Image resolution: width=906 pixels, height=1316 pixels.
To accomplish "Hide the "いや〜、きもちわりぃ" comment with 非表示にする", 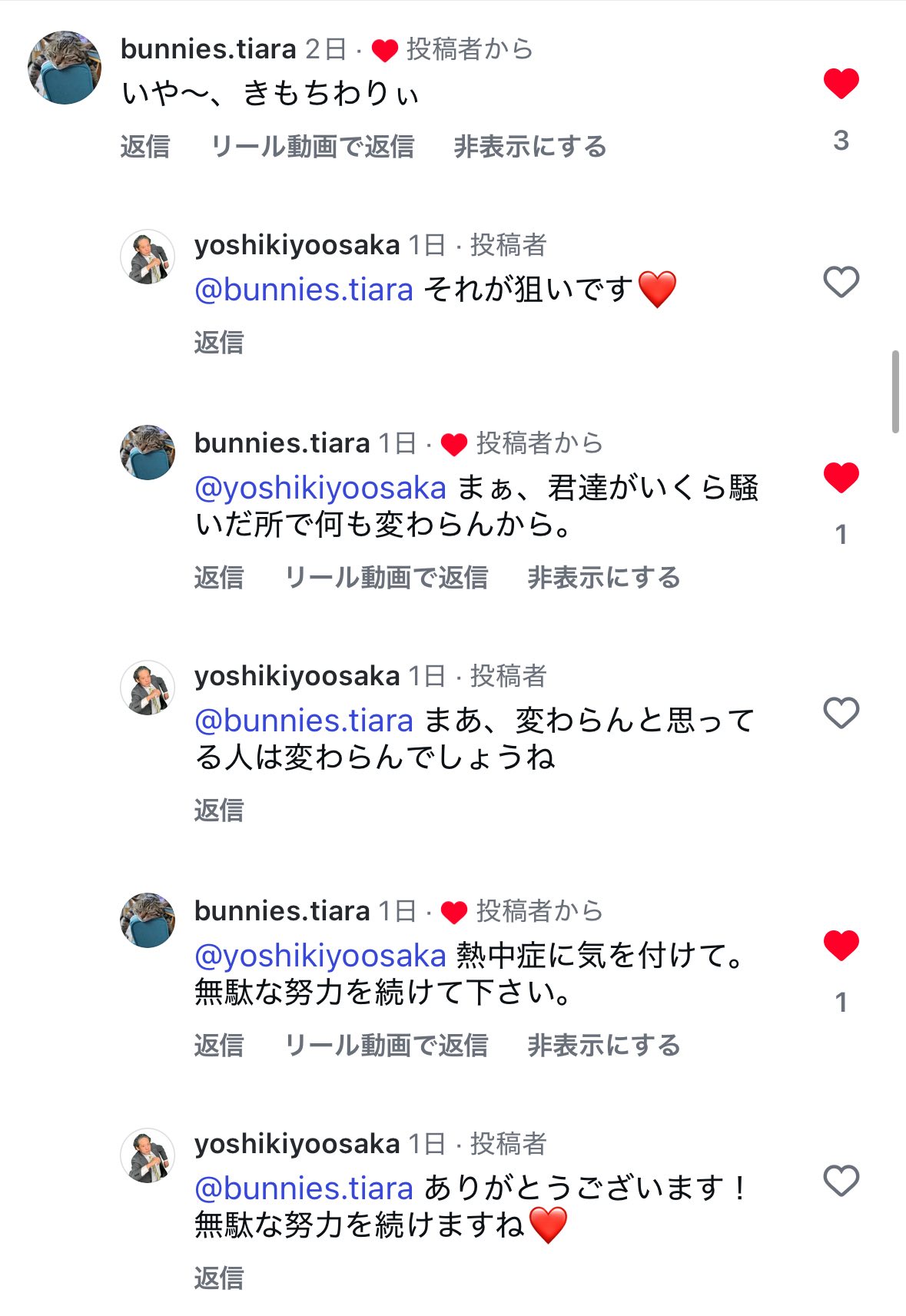I will tap(530, 147).
